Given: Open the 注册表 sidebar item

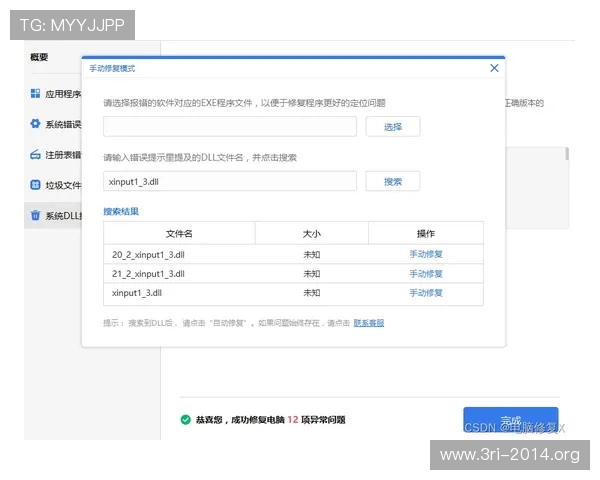Looking at the screenshot, I should pyautogui.click(x=56, y=155).
